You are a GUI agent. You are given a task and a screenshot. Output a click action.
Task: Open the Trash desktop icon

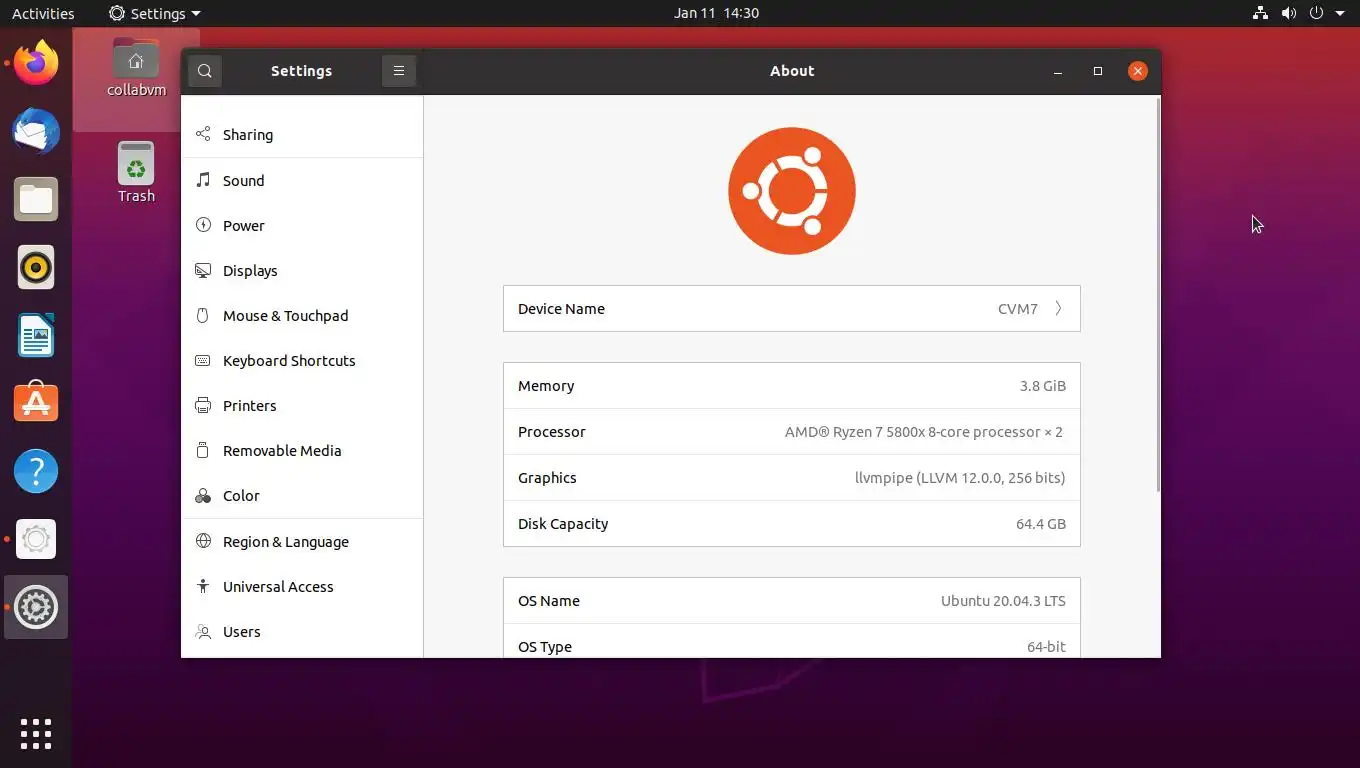coord(136,172)
